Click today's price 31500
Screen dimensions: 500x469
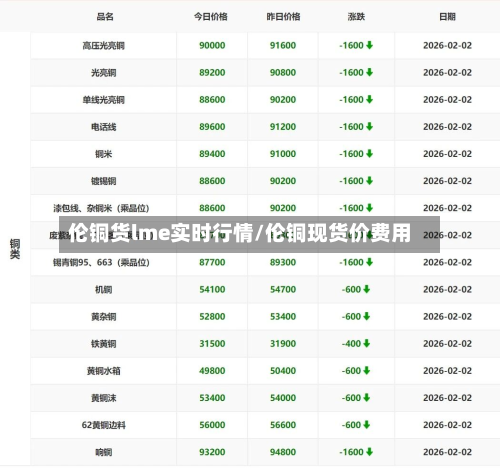[212, 343]
